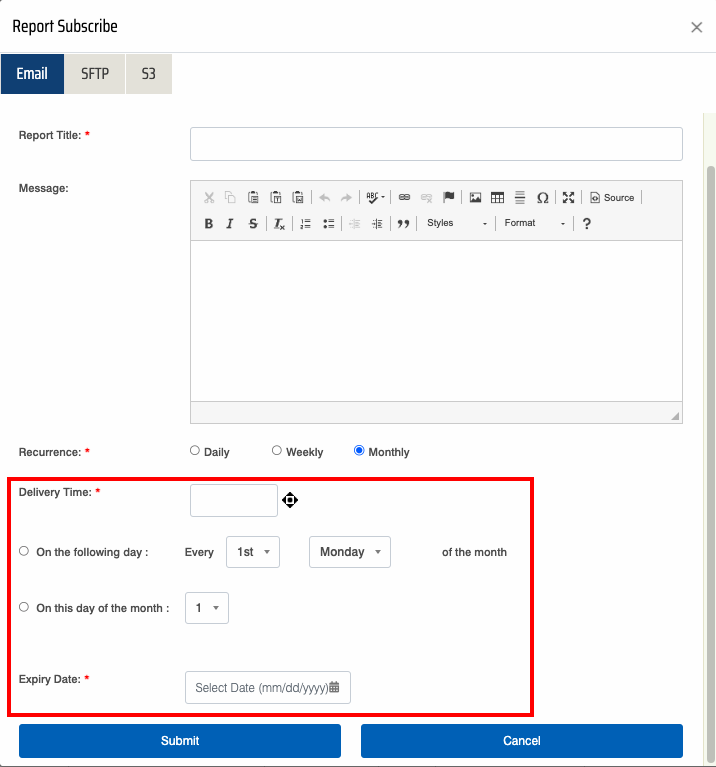Choose the 'On the following day' option
716x767 pixels.
tap(24, 551)
